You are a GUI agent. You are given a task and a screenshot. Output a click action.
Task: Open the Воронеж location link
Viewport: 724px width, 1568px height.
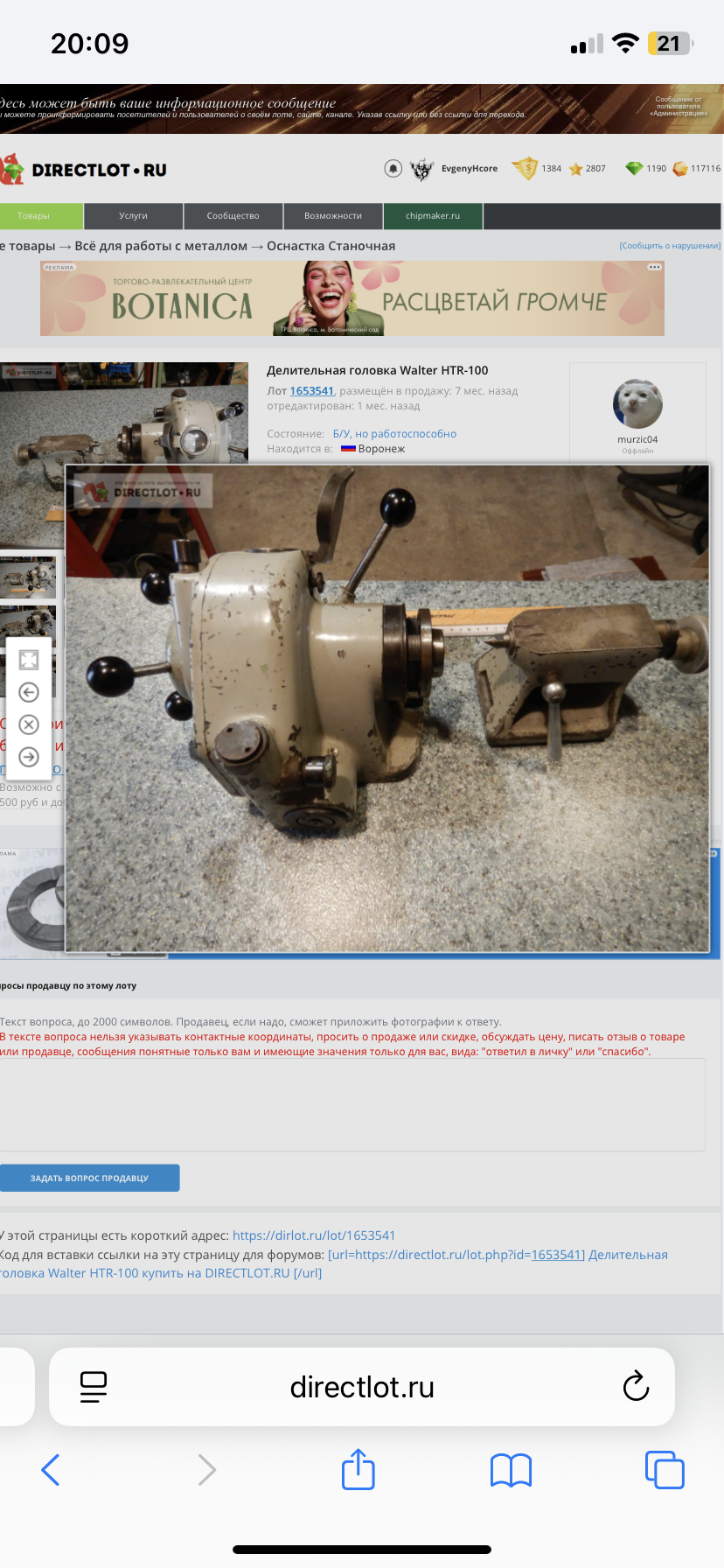[381, 449]
